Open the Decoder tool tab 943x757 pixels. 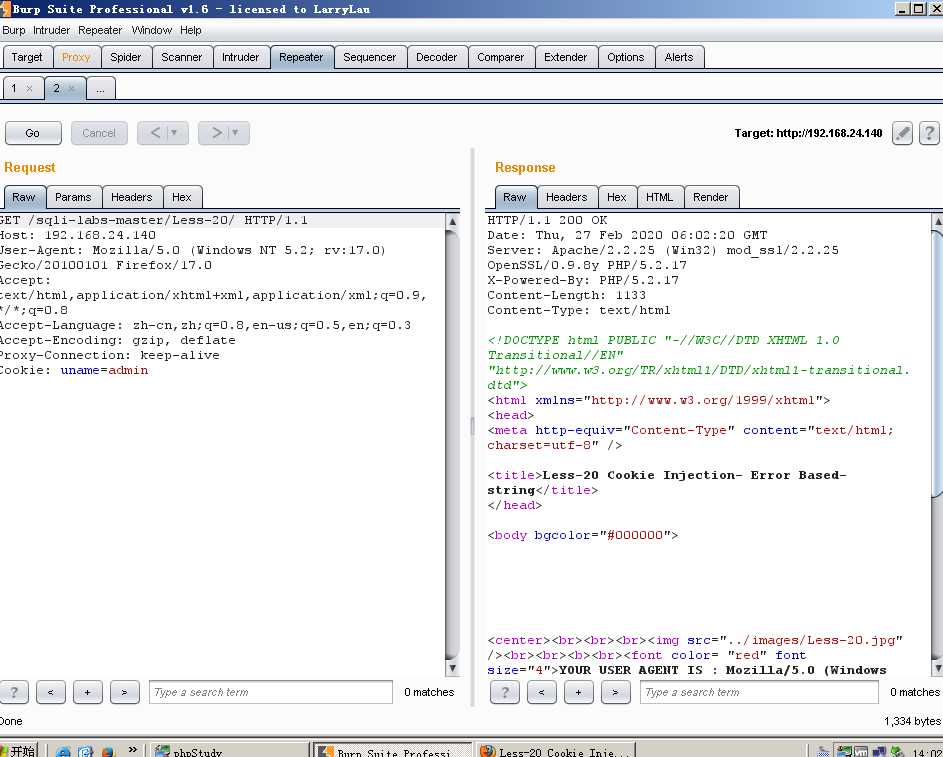pyautogui.click(x=436, y=57)
